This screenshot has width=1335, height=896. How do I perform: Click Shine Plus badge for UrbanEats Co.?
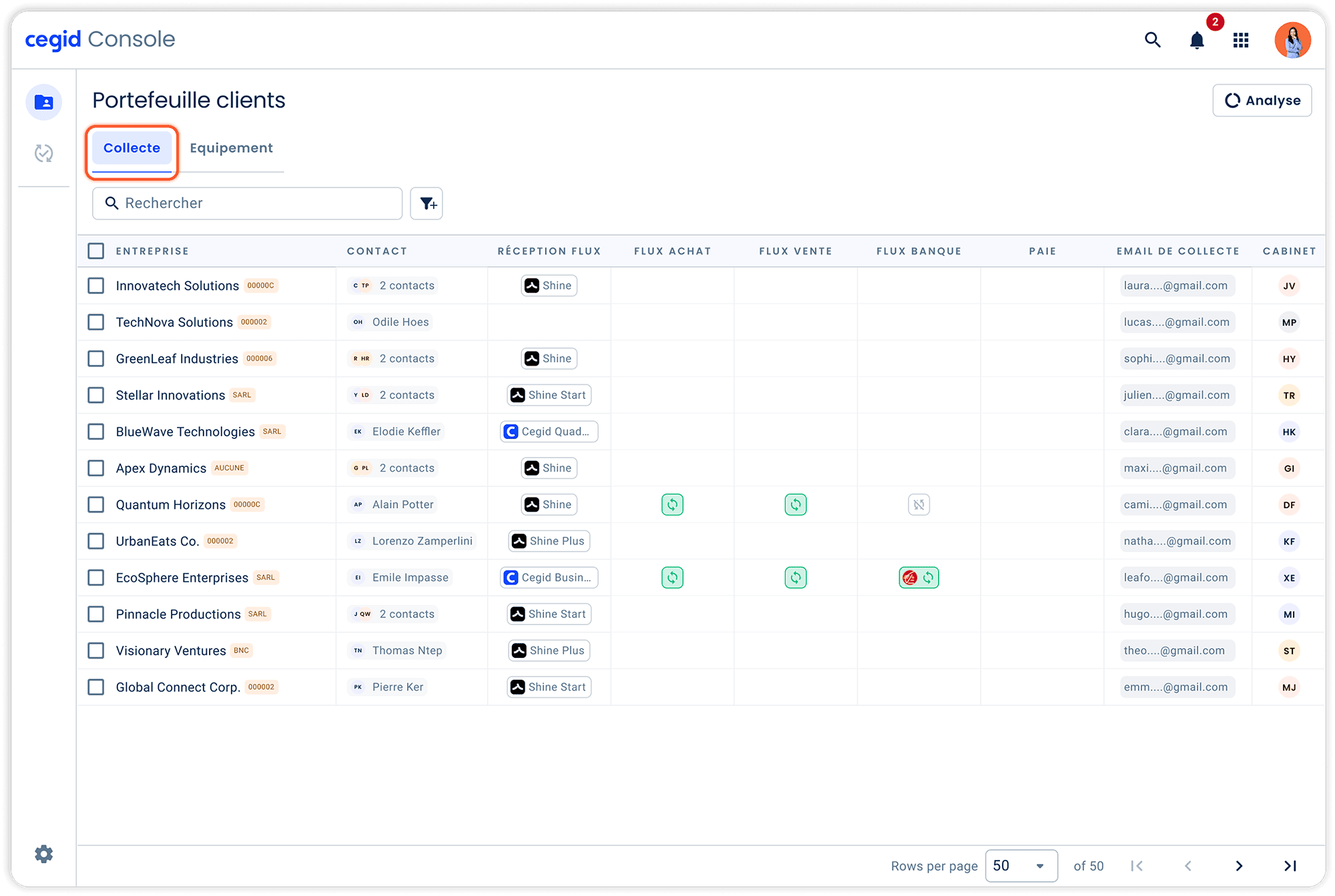point(549,541)
